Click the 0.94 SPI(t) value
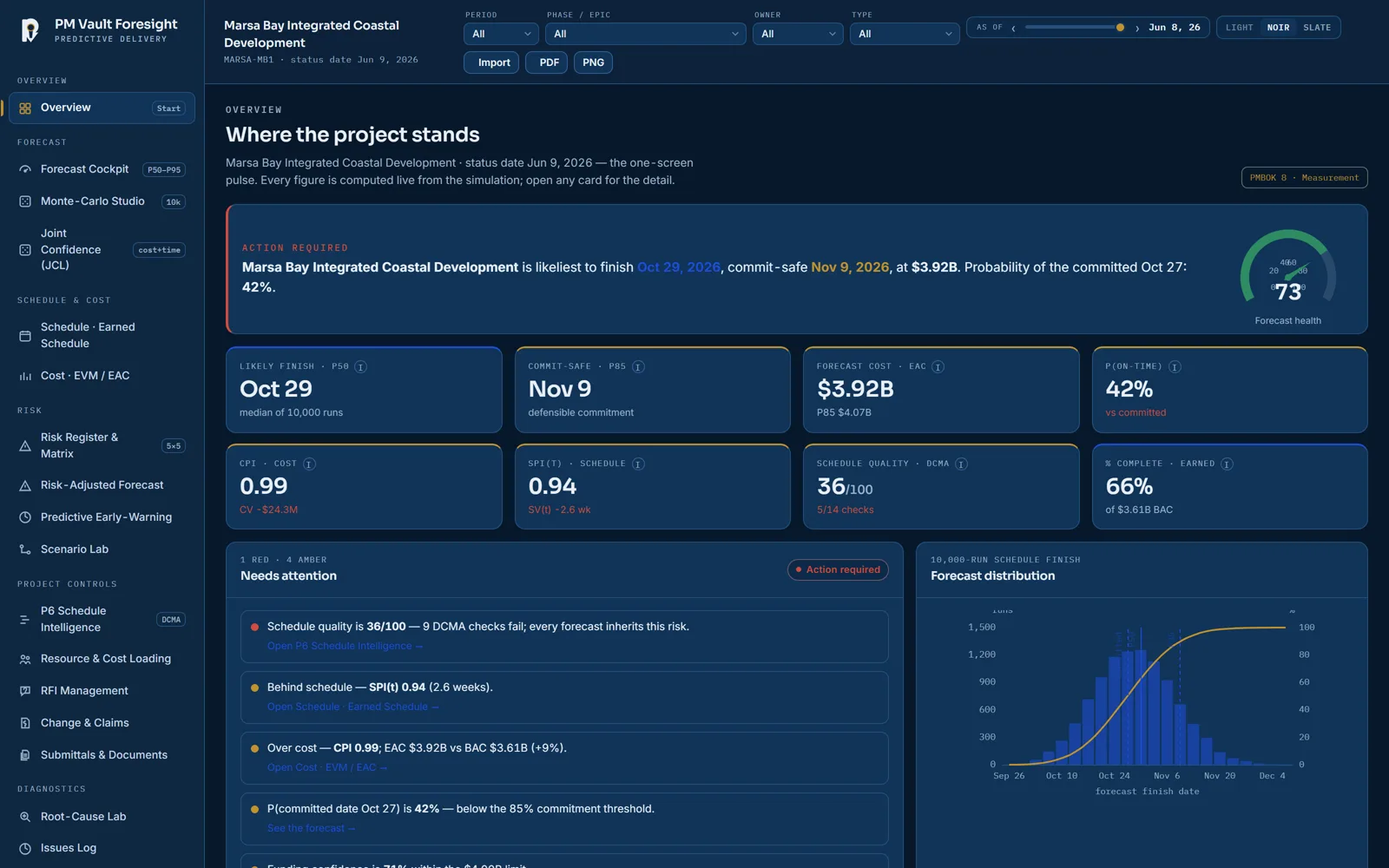1389x868 pixels. [x=552, y=486]
